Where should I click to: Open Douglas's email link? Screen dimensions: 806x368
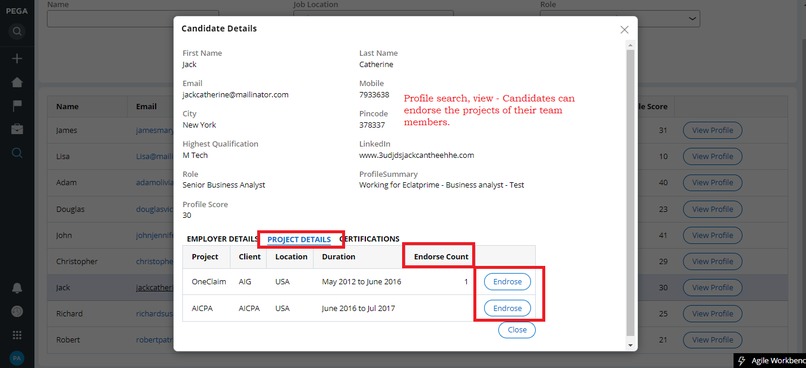pyautogui.click(x=155, y=209)
